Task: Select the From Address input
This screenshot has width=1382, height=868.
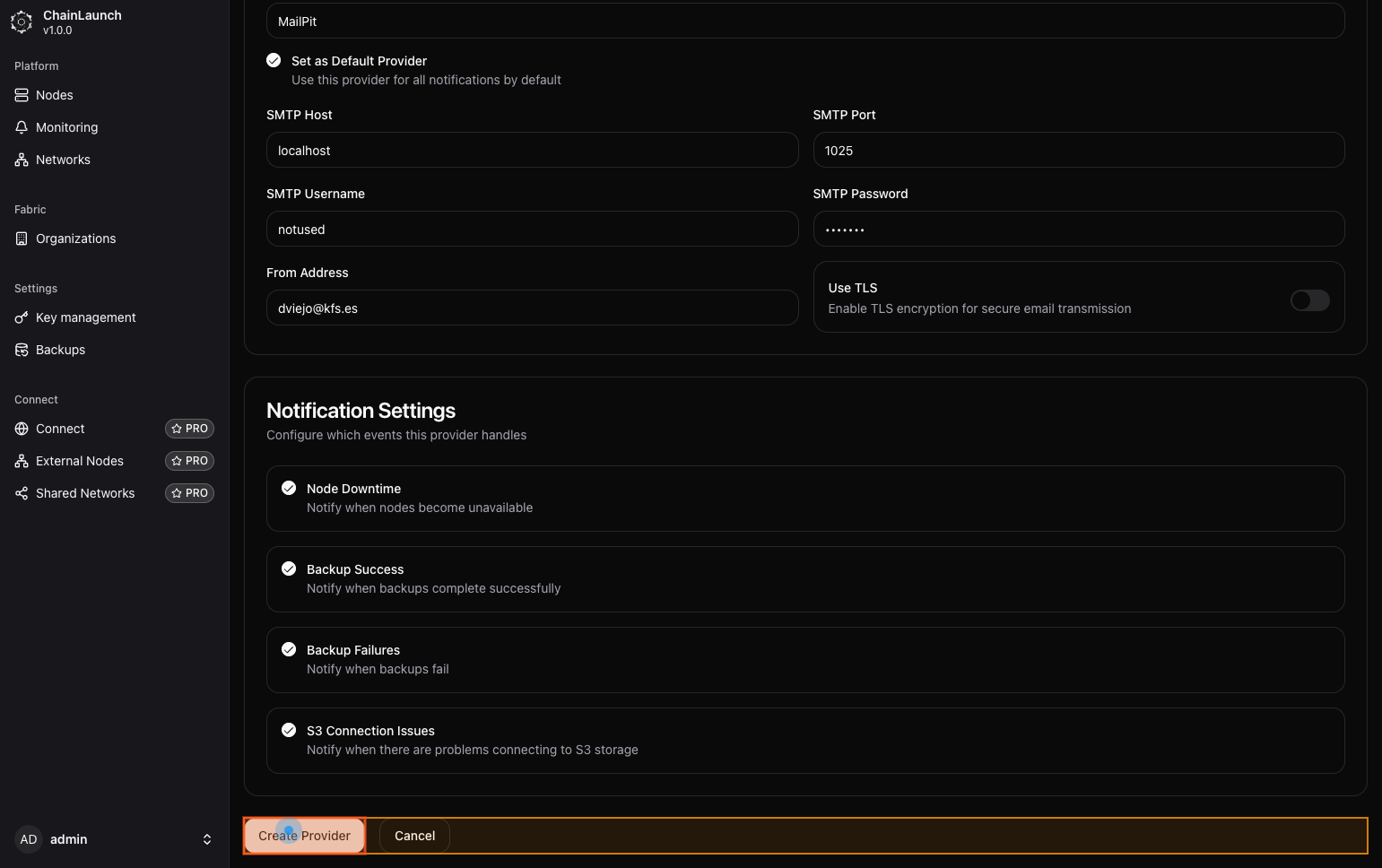Action: pos(532,308)
